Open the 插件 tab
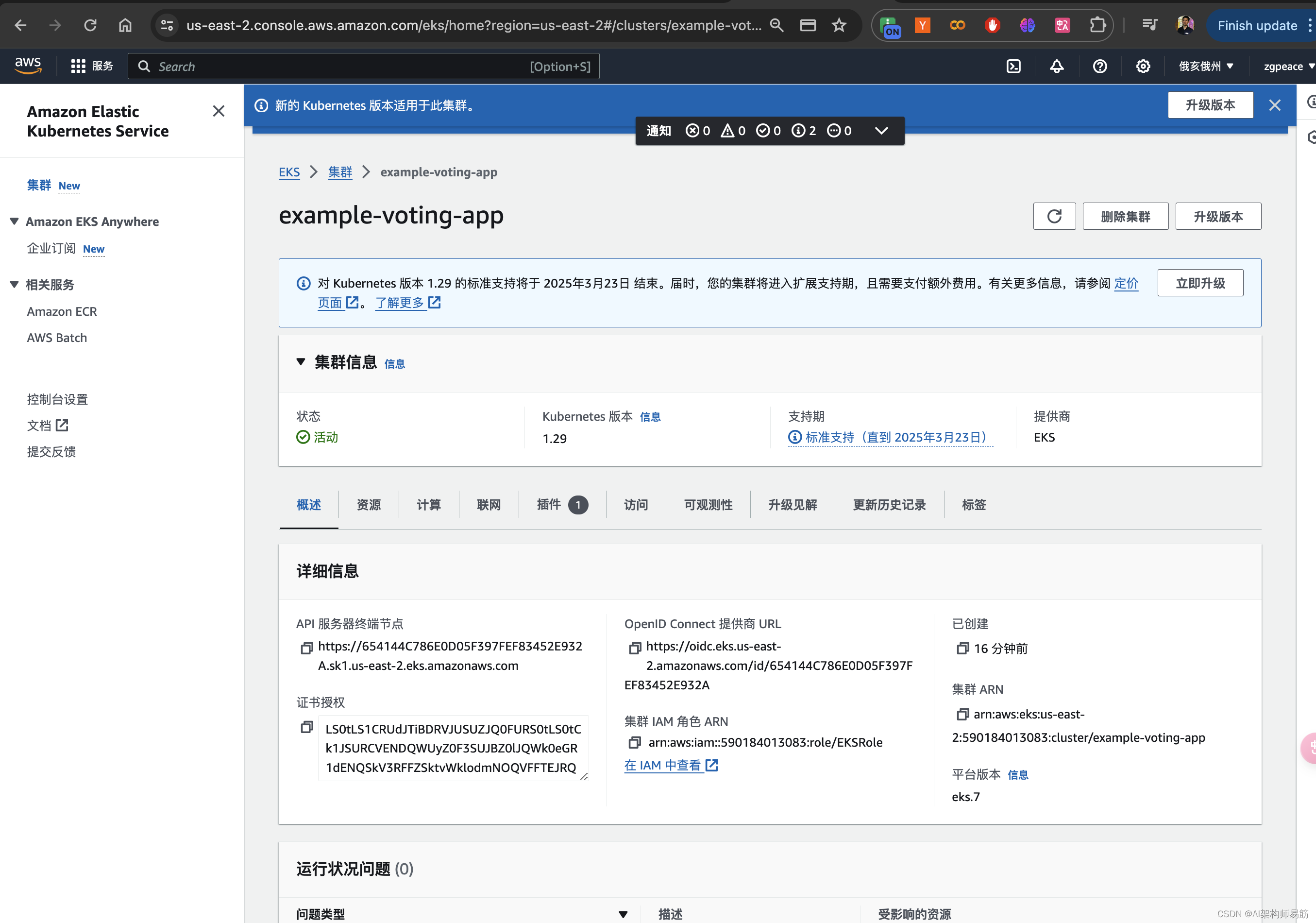Viewport: 1316px width, 923px height. (562, 505)
